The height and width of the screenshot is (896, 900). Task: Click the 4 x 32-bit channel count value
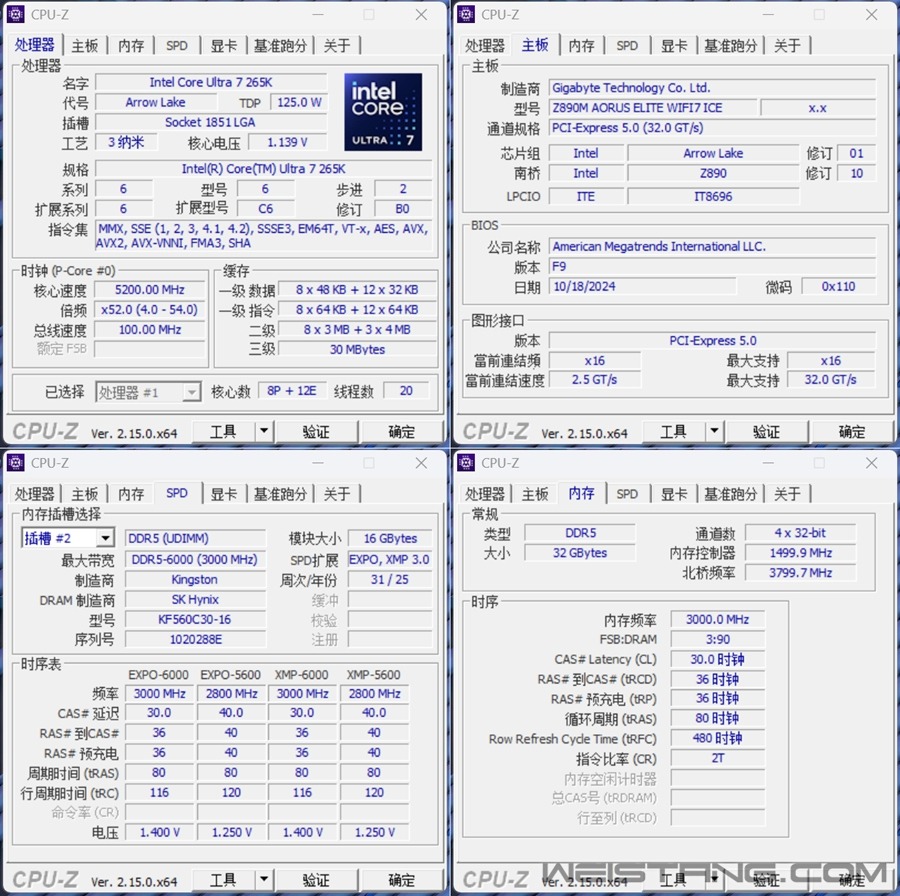[800, 533]
